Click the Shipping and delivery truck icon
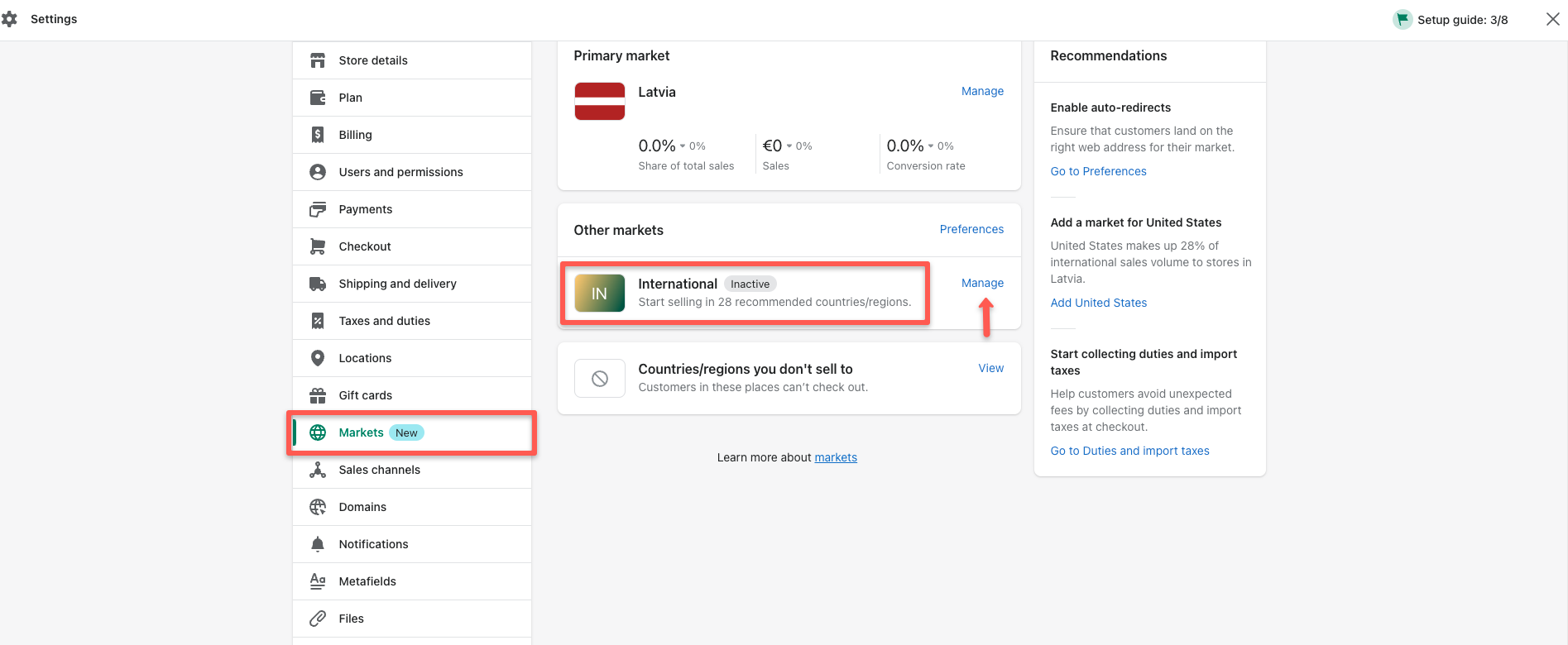The image size is (1568, 645). 318,284
